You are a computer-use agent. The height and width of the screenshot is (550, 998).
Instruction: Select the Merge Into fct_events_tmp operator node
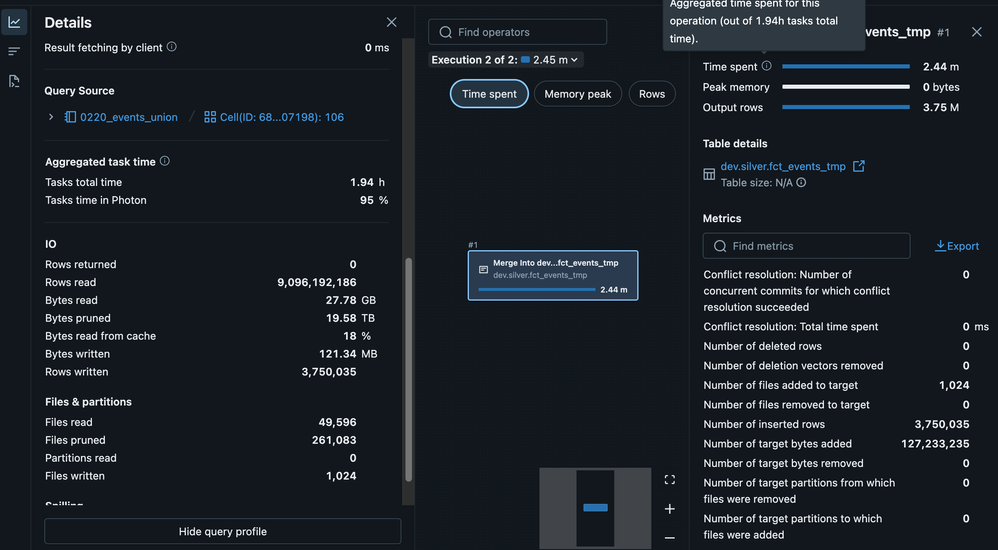(553, 275)
